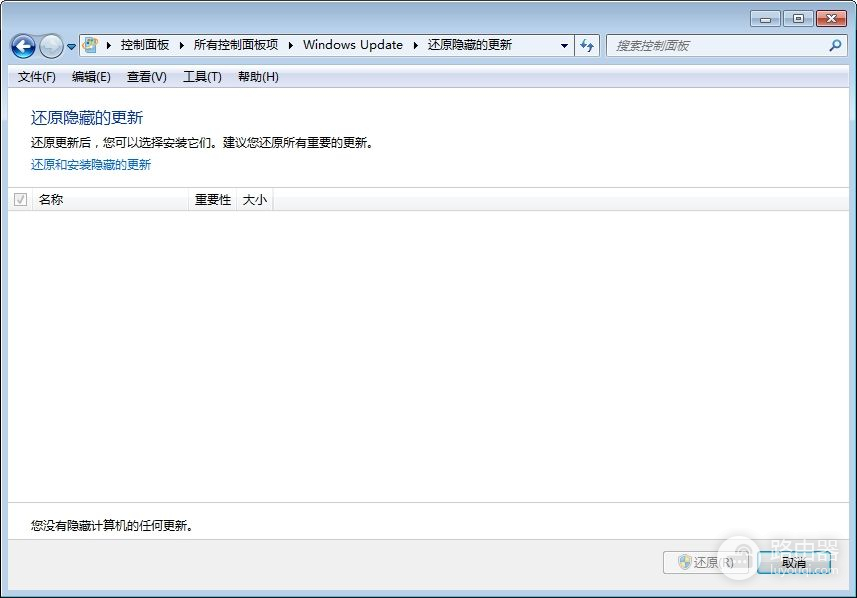Toggle the select-all checkbox in list header
Viewport: 857px width, 598px height.
[21, 200]
